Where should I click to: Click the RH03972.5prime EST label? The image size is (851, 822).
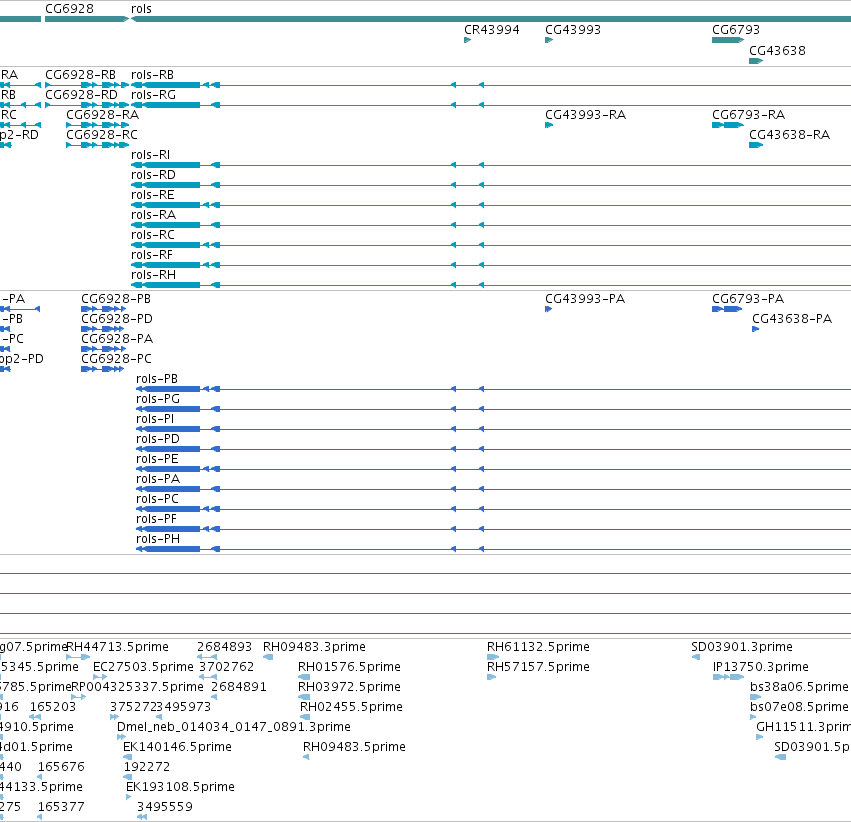tap(350, 687)
